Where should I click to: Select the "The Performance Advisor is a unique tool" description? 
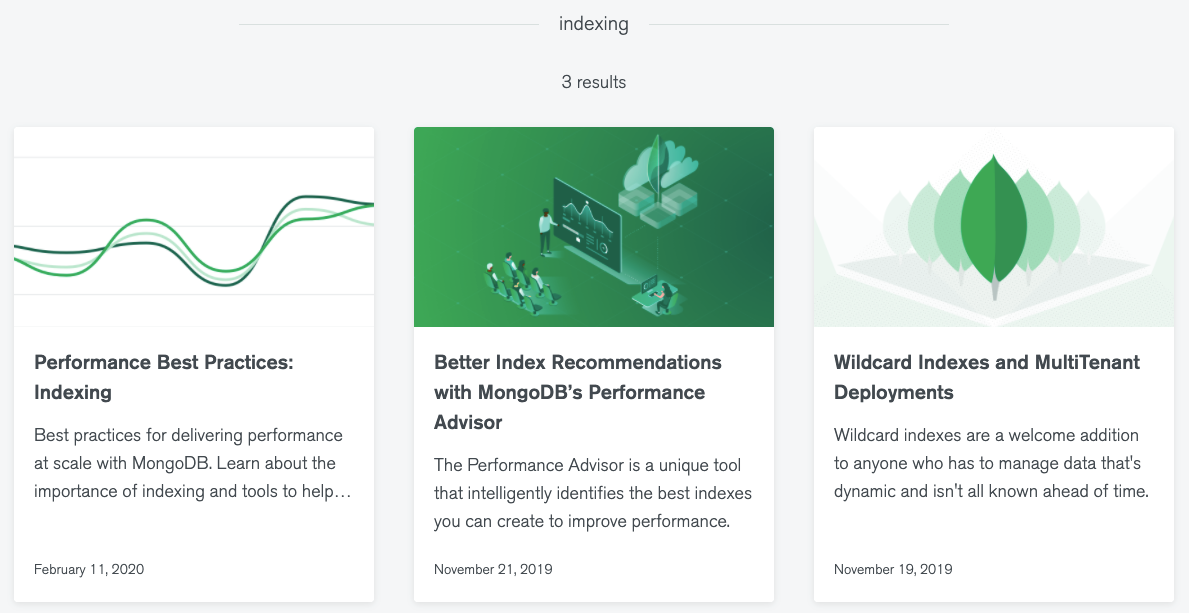coord(592,493)
